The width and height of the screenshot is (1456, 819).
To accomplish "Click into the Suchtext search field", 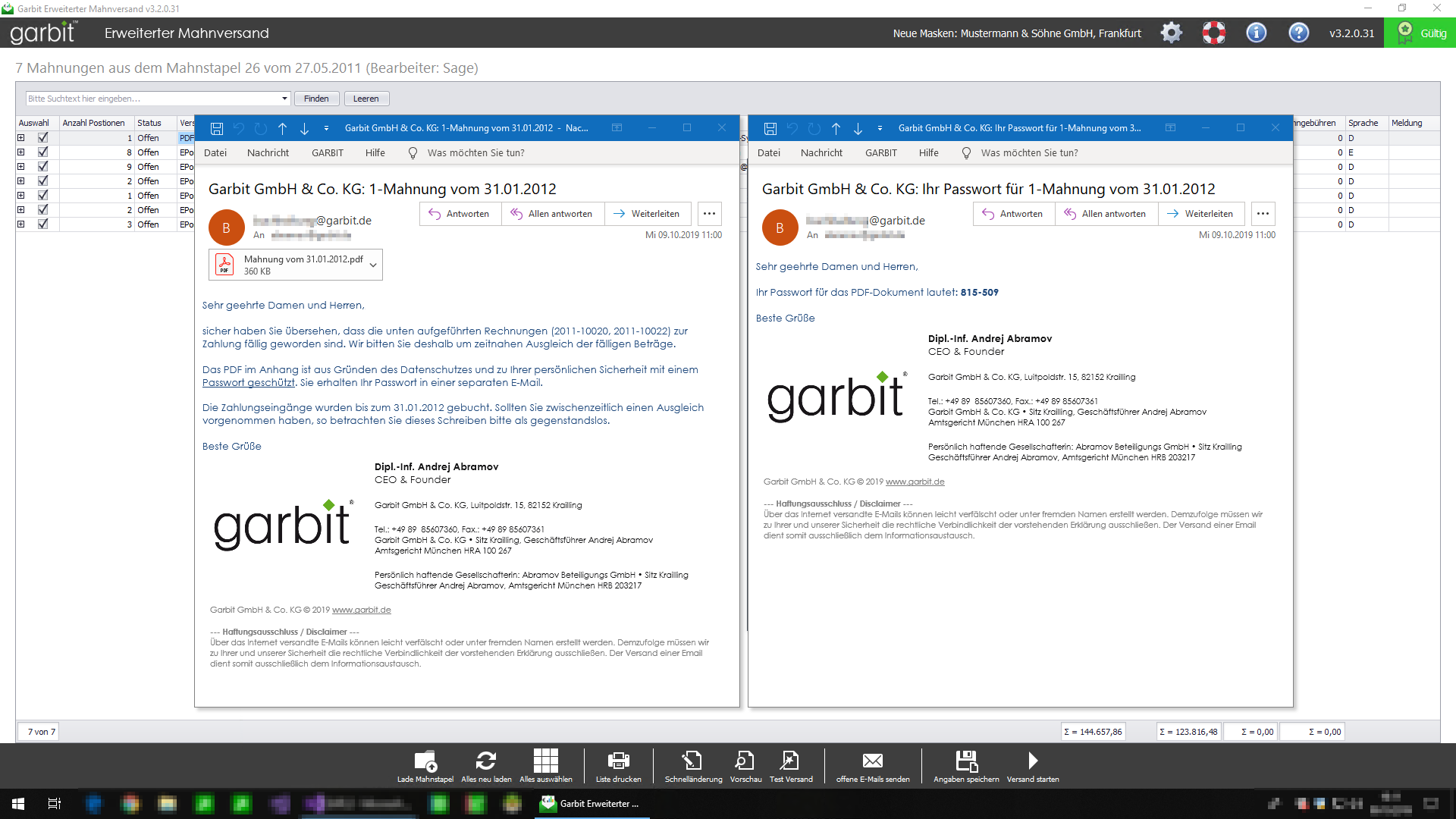I will point(152,99).
